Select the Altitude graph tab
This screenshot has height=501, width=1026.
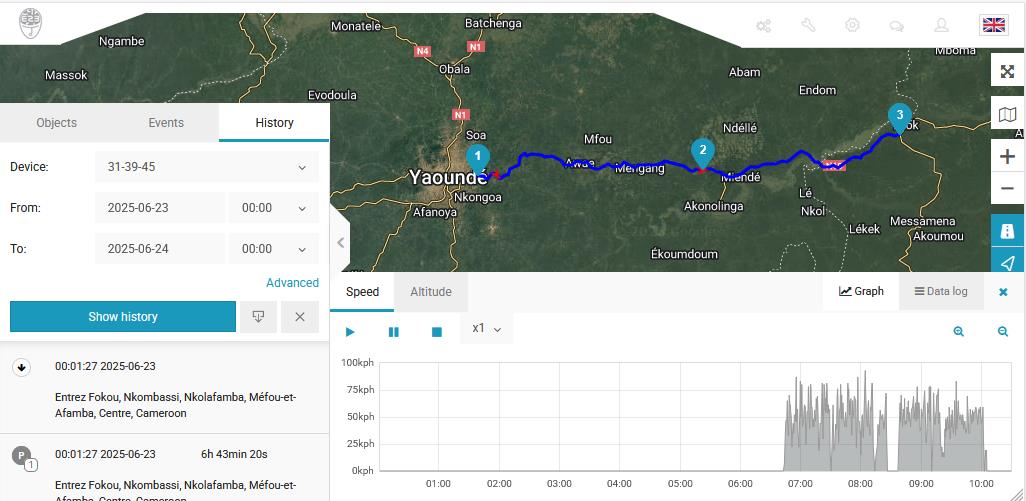click(x=430, y=292)
